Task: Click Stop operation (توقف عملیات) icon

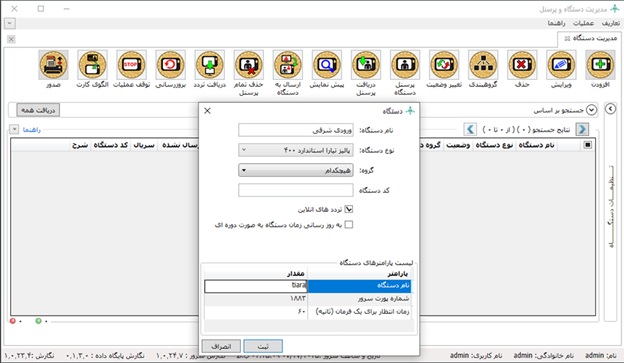Action: point(131,65)
